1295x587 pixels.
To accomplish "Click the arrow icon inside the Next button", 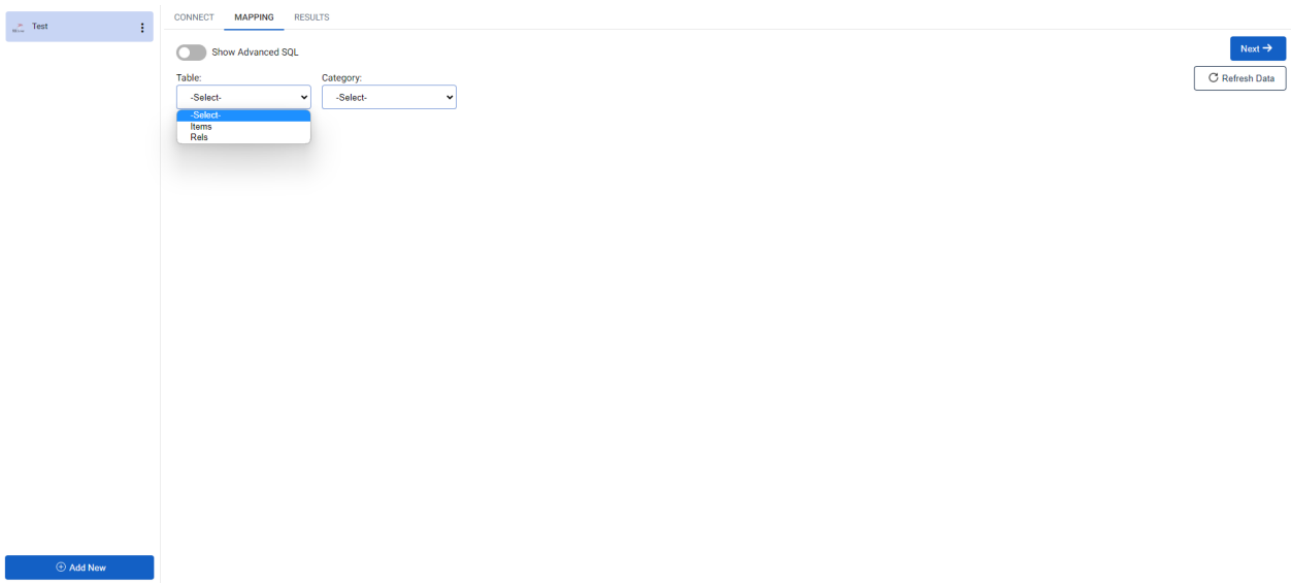I will [1269, 48].
